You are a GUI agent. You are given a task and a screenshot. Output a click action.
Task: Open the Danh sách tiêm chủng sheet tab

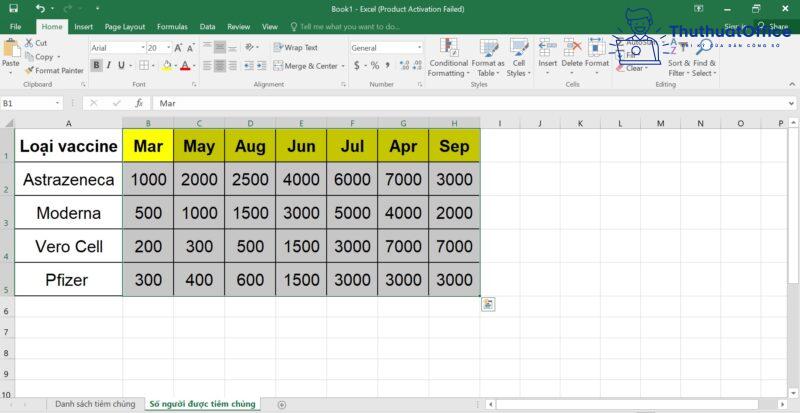(x=95, y=404)
